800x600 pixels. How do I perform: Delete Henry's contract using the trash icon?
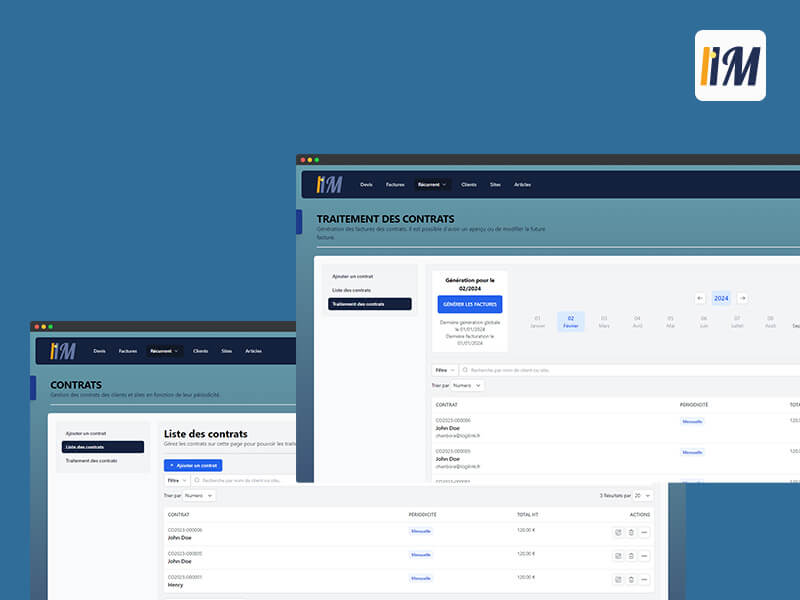tap(631, 579)
